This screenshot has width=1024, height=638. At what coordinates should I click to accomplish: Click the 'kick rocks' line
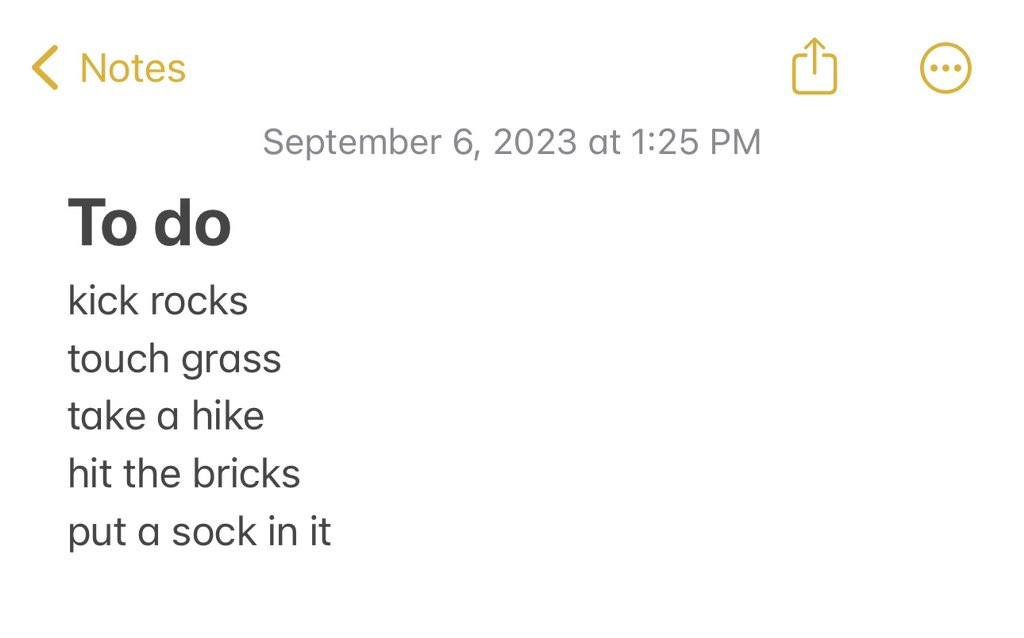pyautogui.click(x=158, y=301)
